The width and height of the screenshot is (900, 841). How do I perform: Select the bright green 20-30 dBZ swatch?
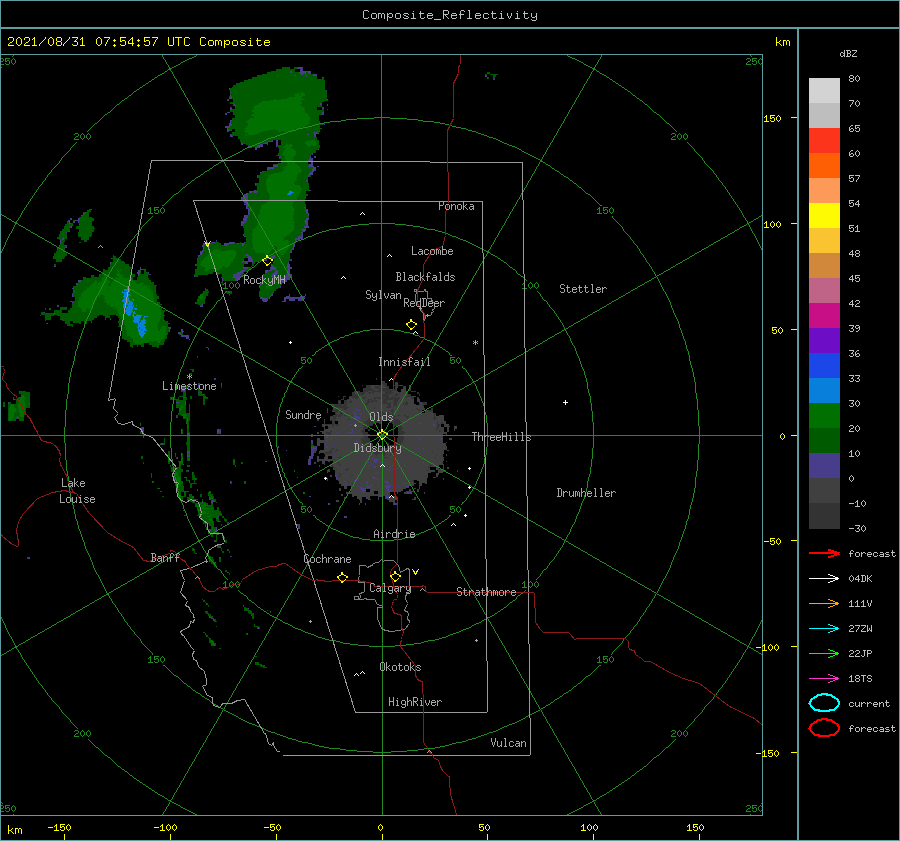[x=824, y=416]
